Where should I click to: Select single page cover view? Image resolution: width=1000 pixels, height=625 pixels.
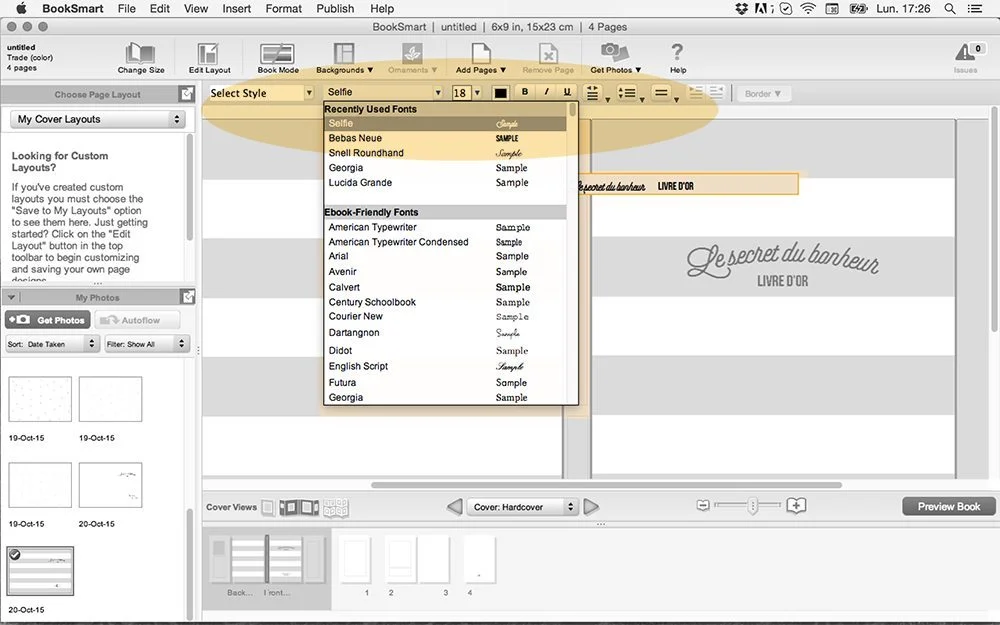[x=268, y=507]
